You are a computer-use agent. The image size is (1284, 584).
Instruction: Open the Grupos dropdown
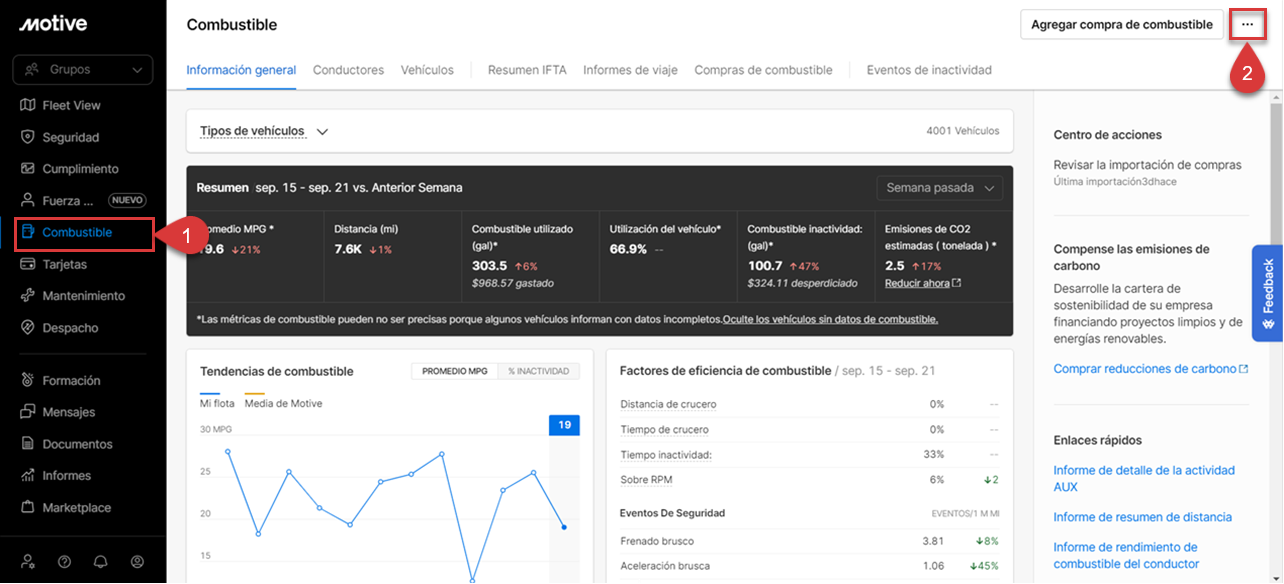pyautogui.click(x=82, y=70)
